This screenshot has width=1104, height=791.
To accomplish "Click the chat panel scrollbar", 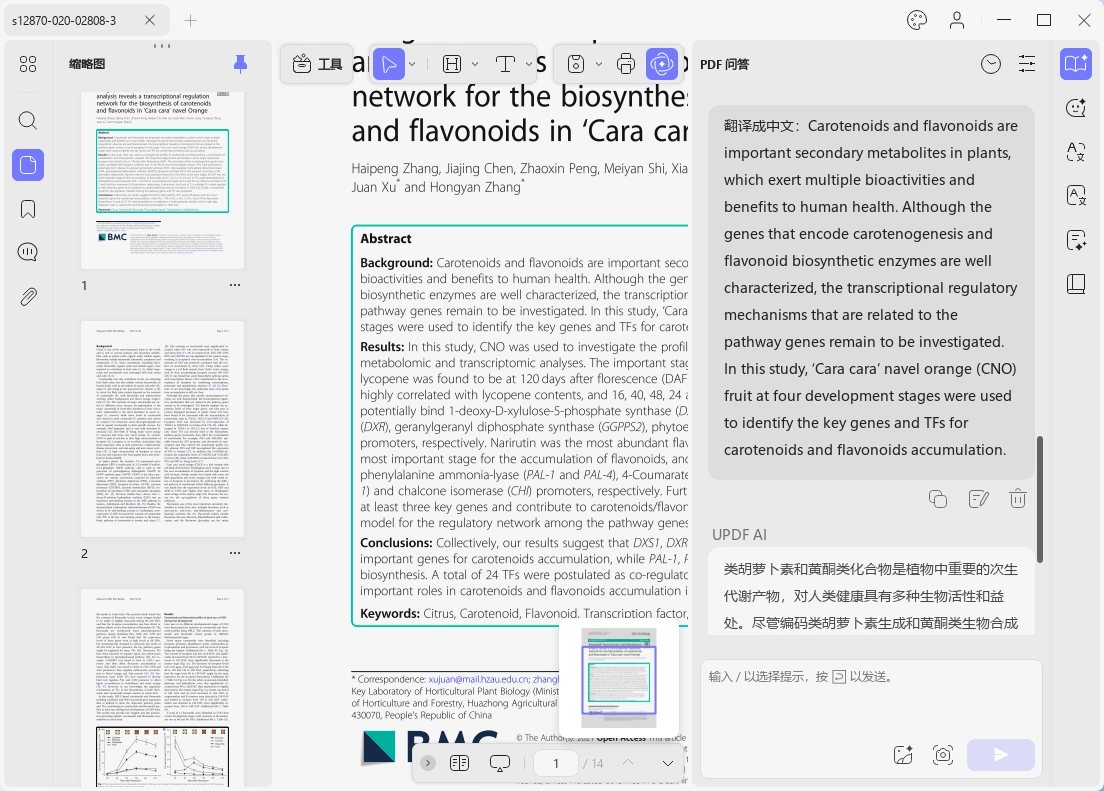I will (1039, 499).
